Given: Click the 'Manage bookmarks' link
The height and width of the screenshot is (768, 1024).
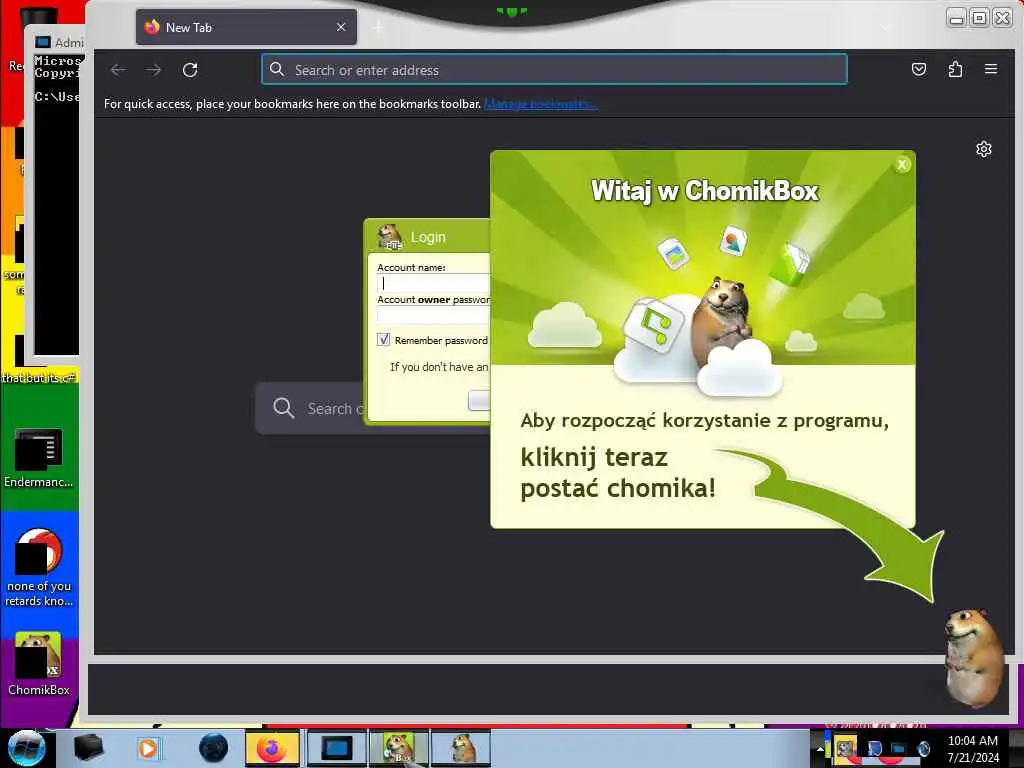Looking at the screenshot, I should (540, 104).
